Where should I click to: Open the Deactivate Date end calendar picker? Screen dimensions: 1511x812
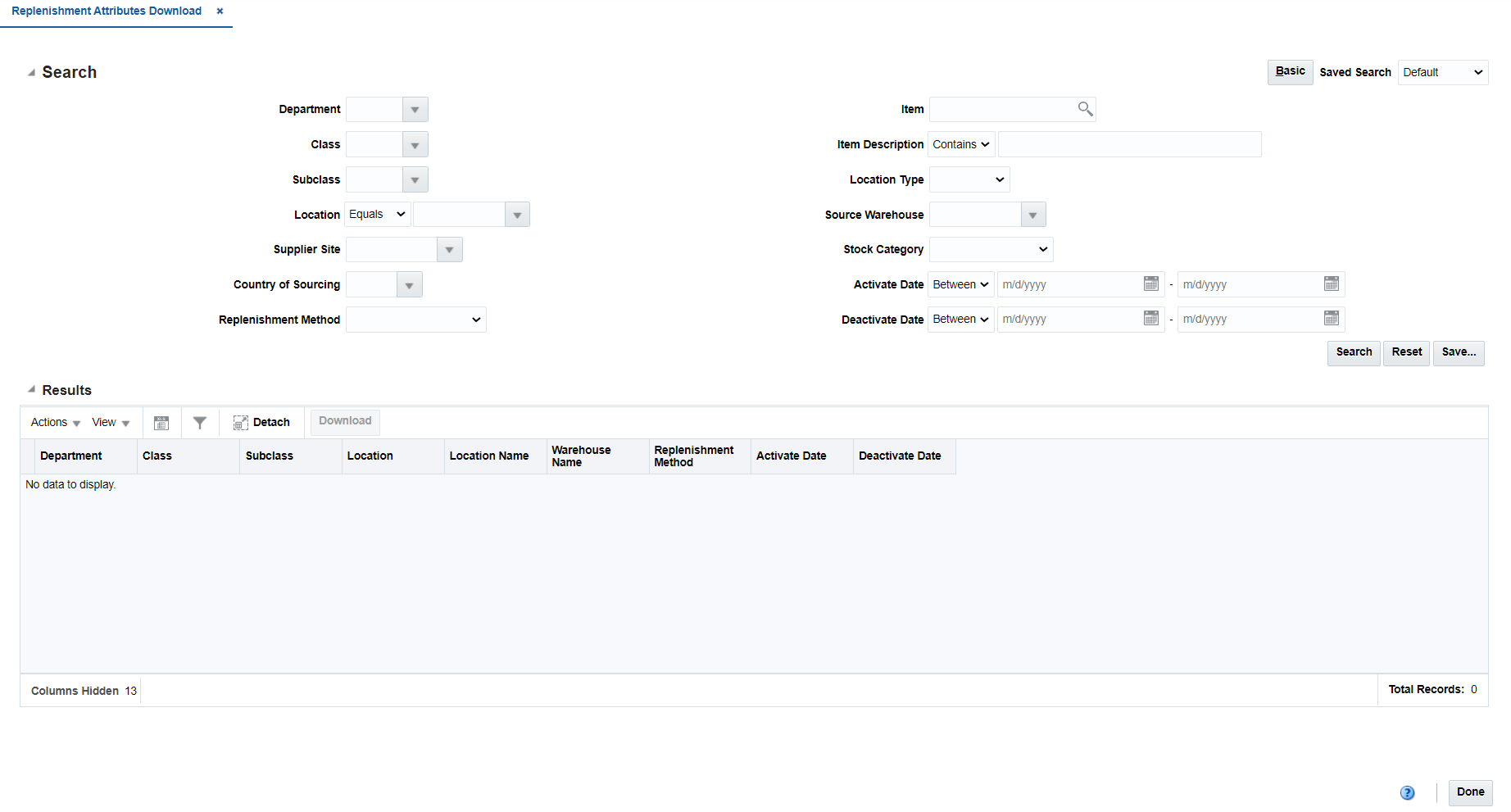pyautogui.click(x=1331, y=319)
